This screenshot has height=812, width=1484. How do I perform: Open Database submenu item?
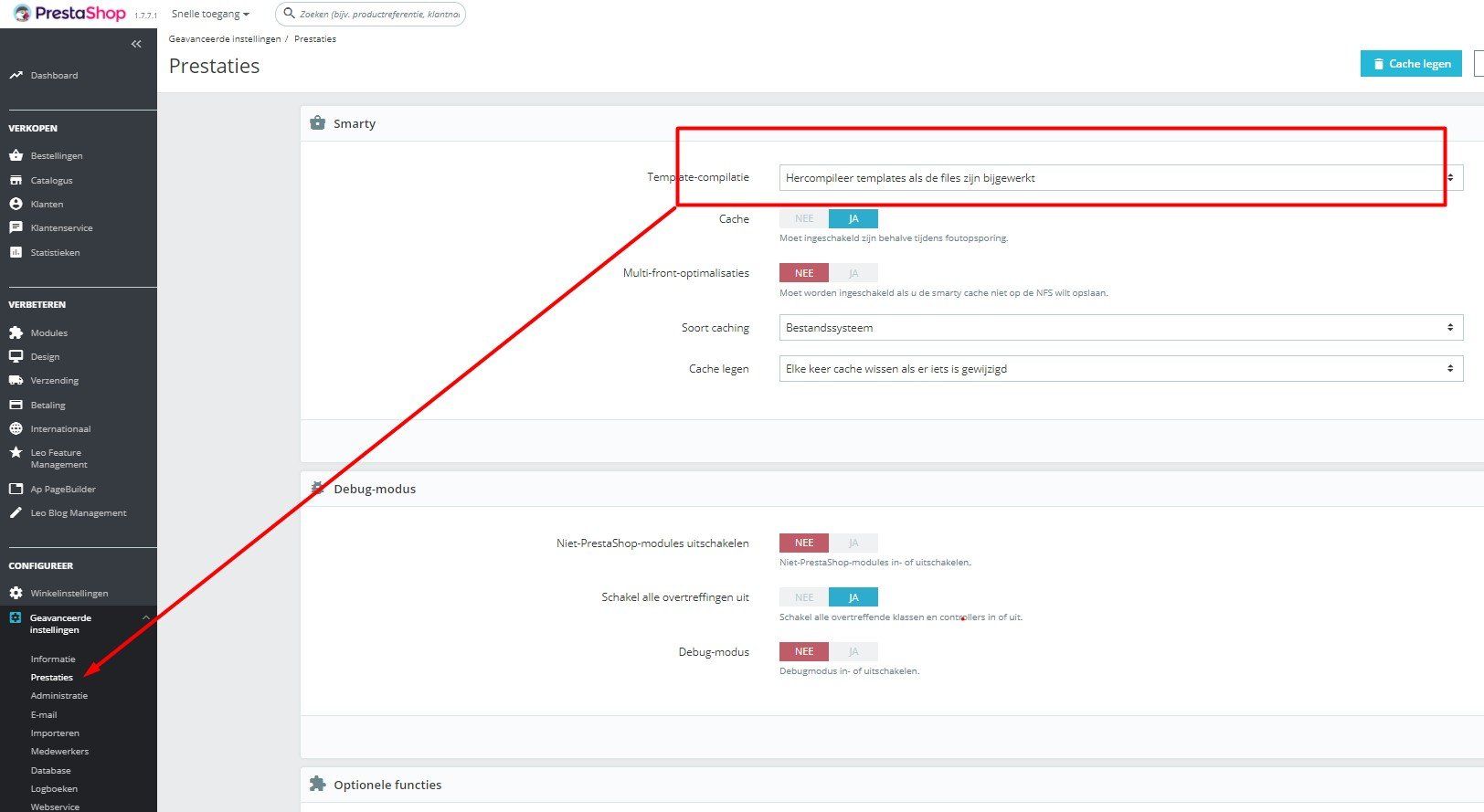point(50,770)
